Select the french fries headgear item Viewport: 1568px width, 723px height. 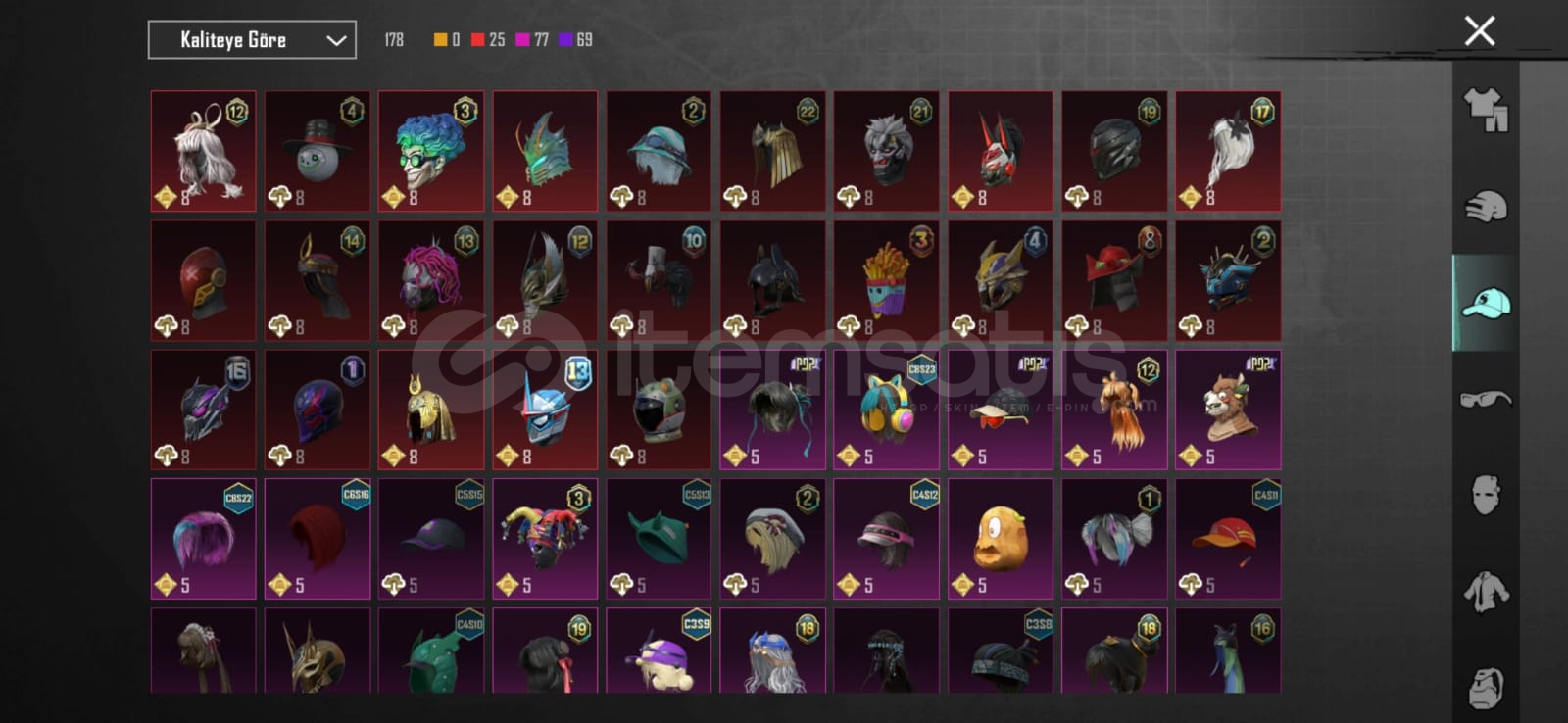tap(886, 281)
